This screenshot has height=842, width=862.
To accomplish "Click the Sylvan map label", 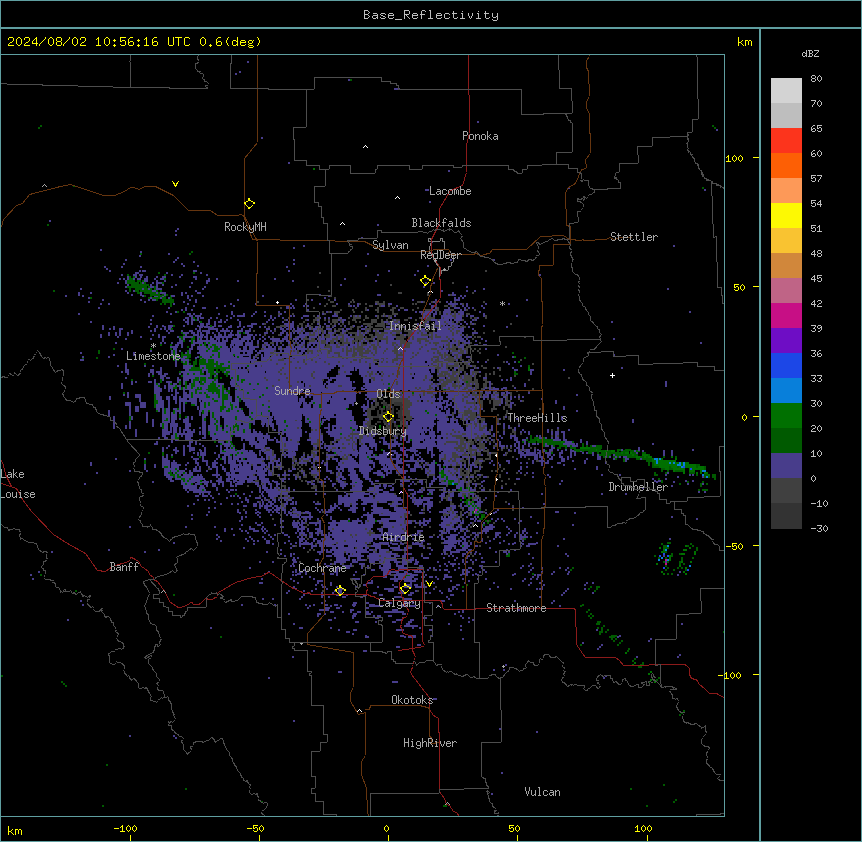I will click(x=390, y=245).
